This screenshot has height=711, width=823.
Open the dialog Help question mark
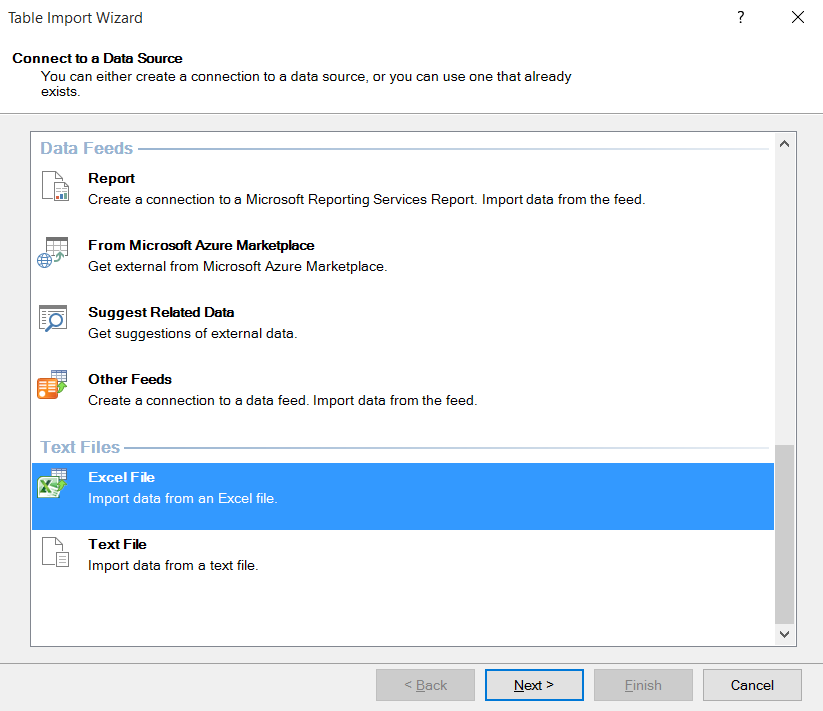[741, 18]
